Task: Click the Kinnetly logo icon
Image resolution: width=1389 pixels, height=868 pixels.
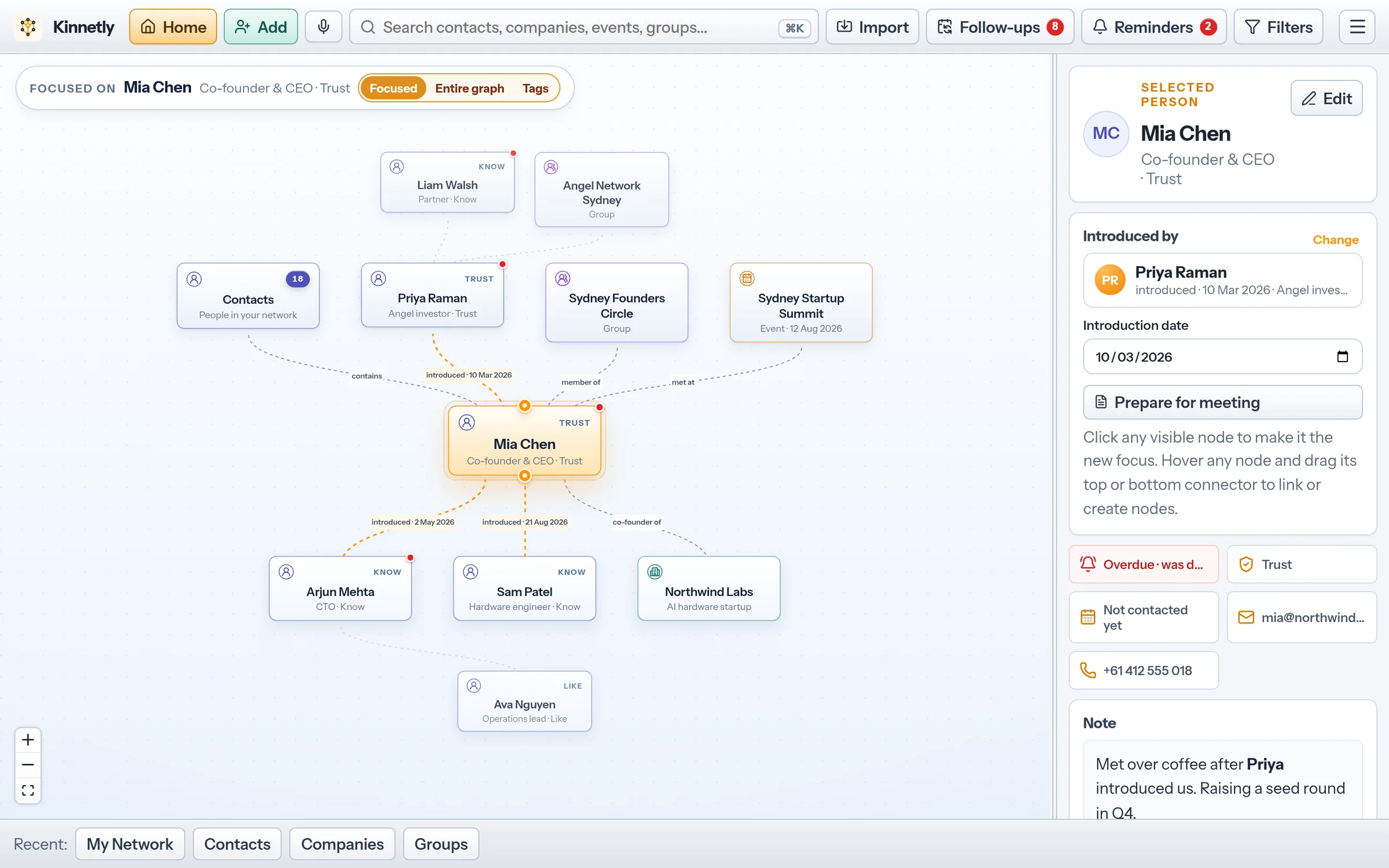Action: (x=28, y=27)
